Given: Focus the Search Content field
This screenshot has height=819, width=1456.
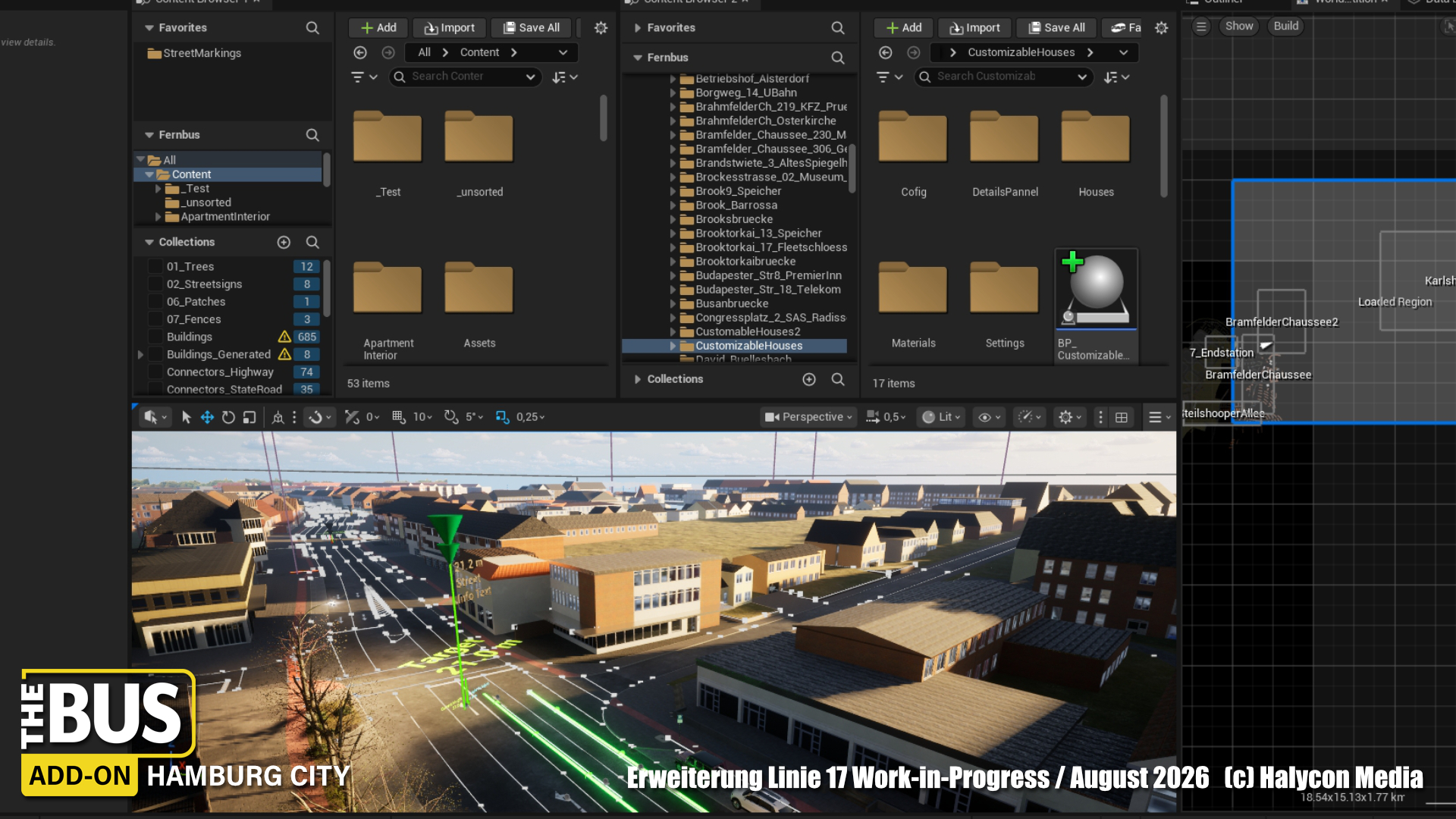Looking at the screenshot, I should 465,77.
